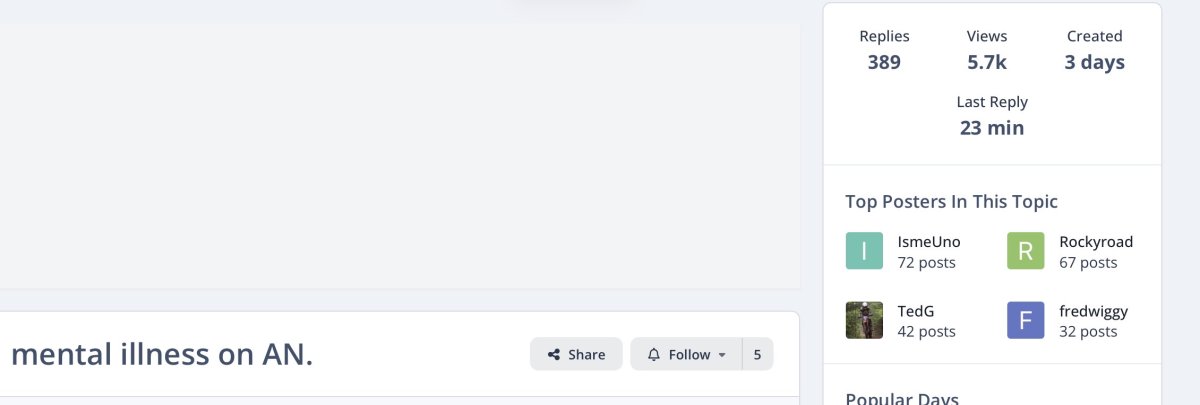Open fredwiggy username link

pos(1093,311)
